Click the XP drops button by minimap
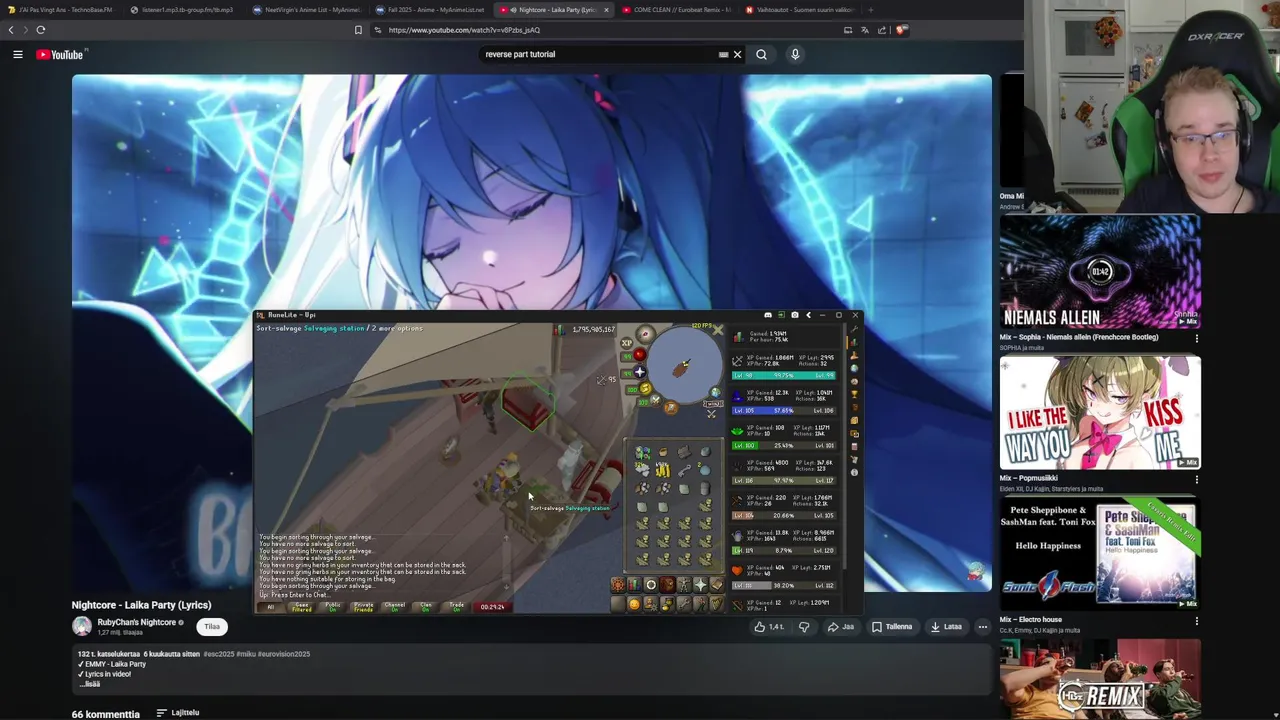Viewport: 1280px width, 720px height. [627, 343]
